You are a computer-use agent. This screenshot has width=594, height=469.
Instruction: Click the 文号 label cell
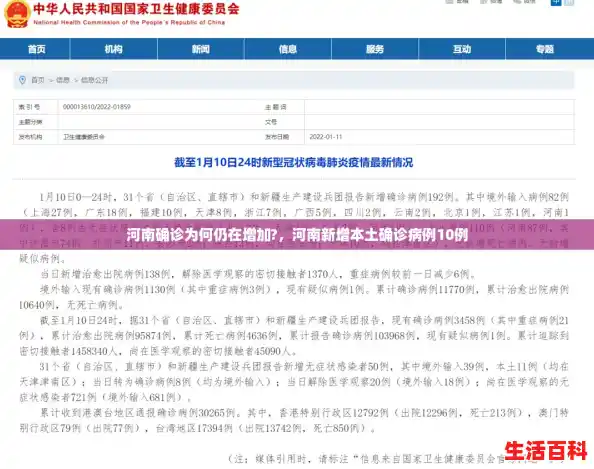pyautogui.click(x=271, y=122)
